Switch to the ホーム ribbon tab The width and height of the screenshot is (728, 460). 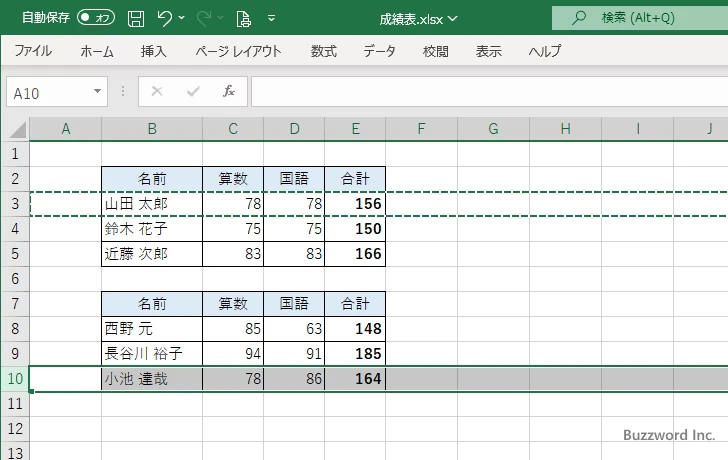97,51
